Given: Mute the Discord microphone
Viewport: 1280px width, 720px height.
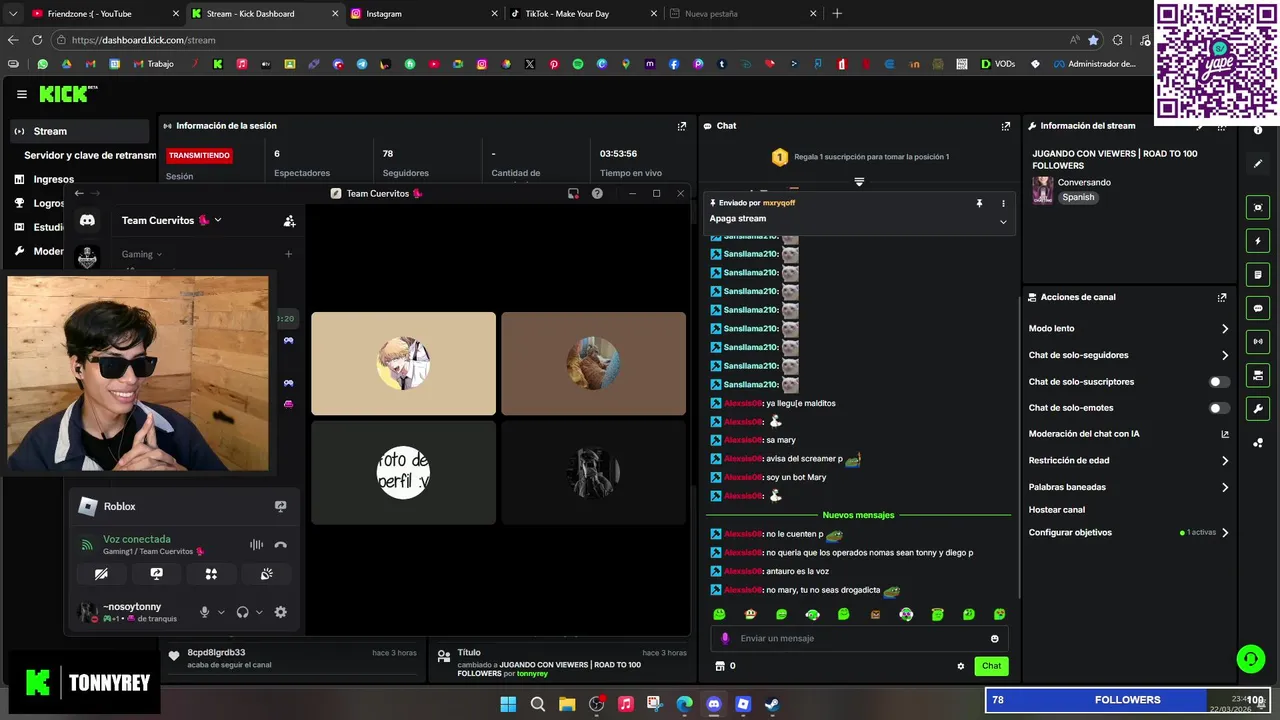Looking at the screenshot, I should click(205, 612).
